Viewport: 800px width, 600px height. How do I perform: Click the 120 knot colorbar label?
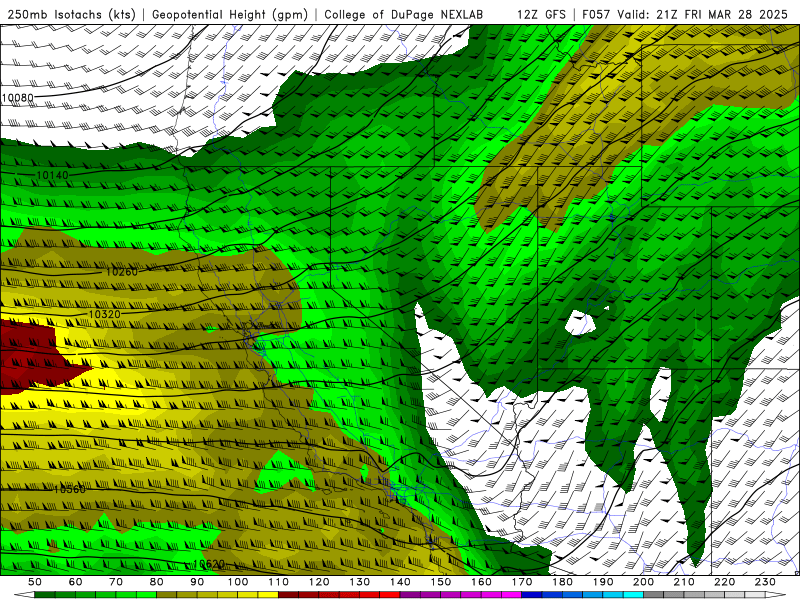tap(319, 582)
